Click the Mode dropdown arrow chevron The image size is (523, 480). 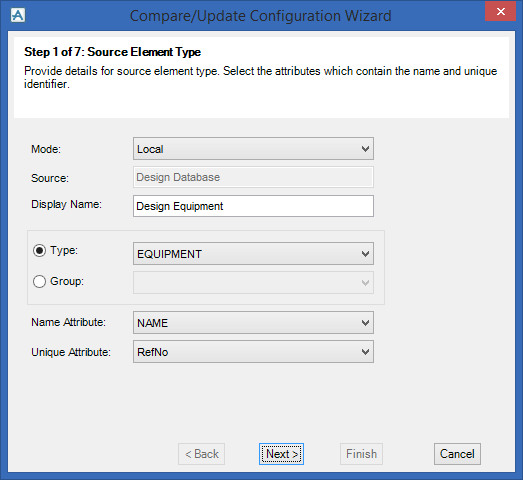[365, 149]
